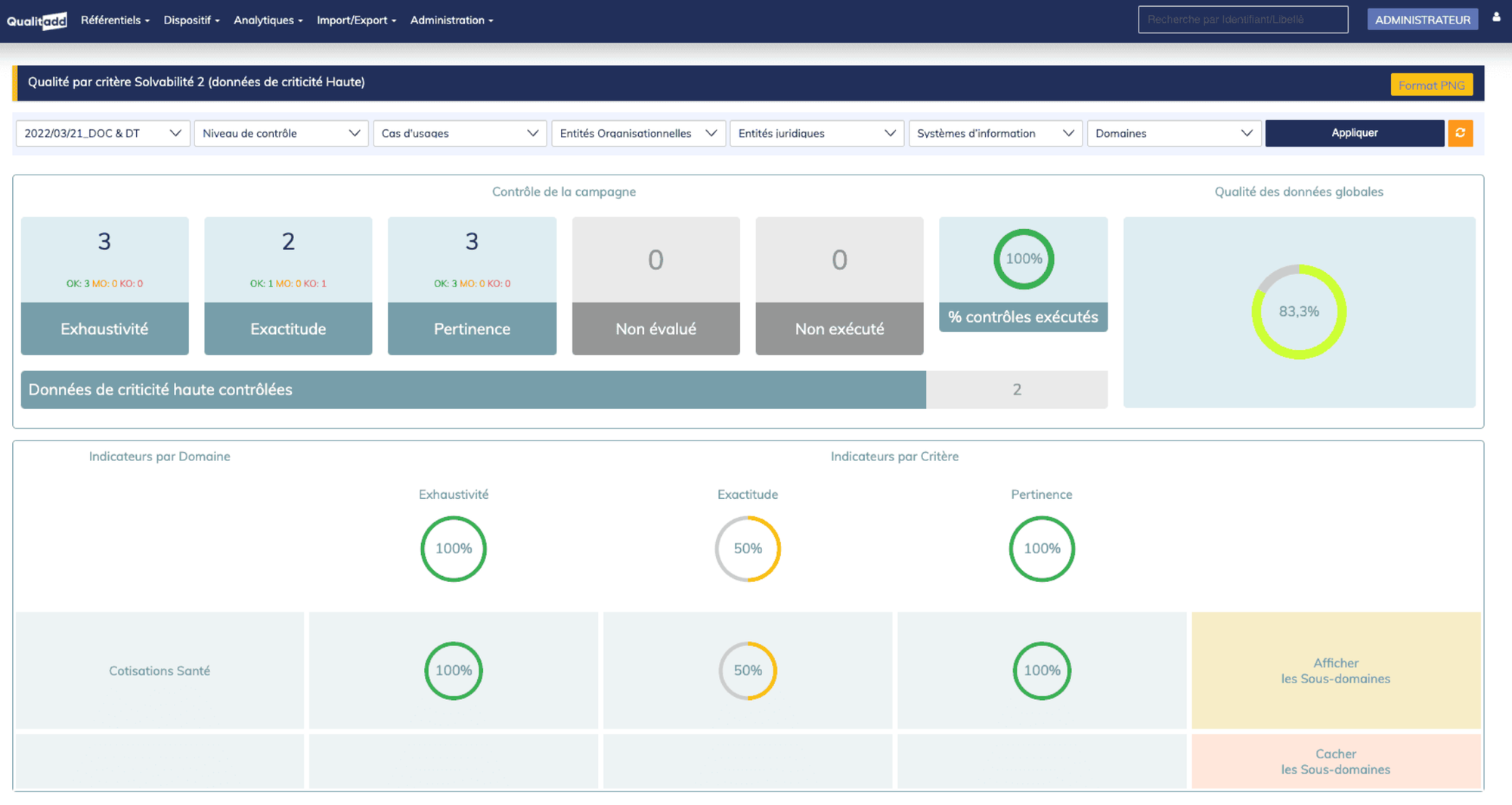This screenshot has width=1512, height=805.
Task: Open the Entités juridiques dropdown
Action: tap(816, 133)
